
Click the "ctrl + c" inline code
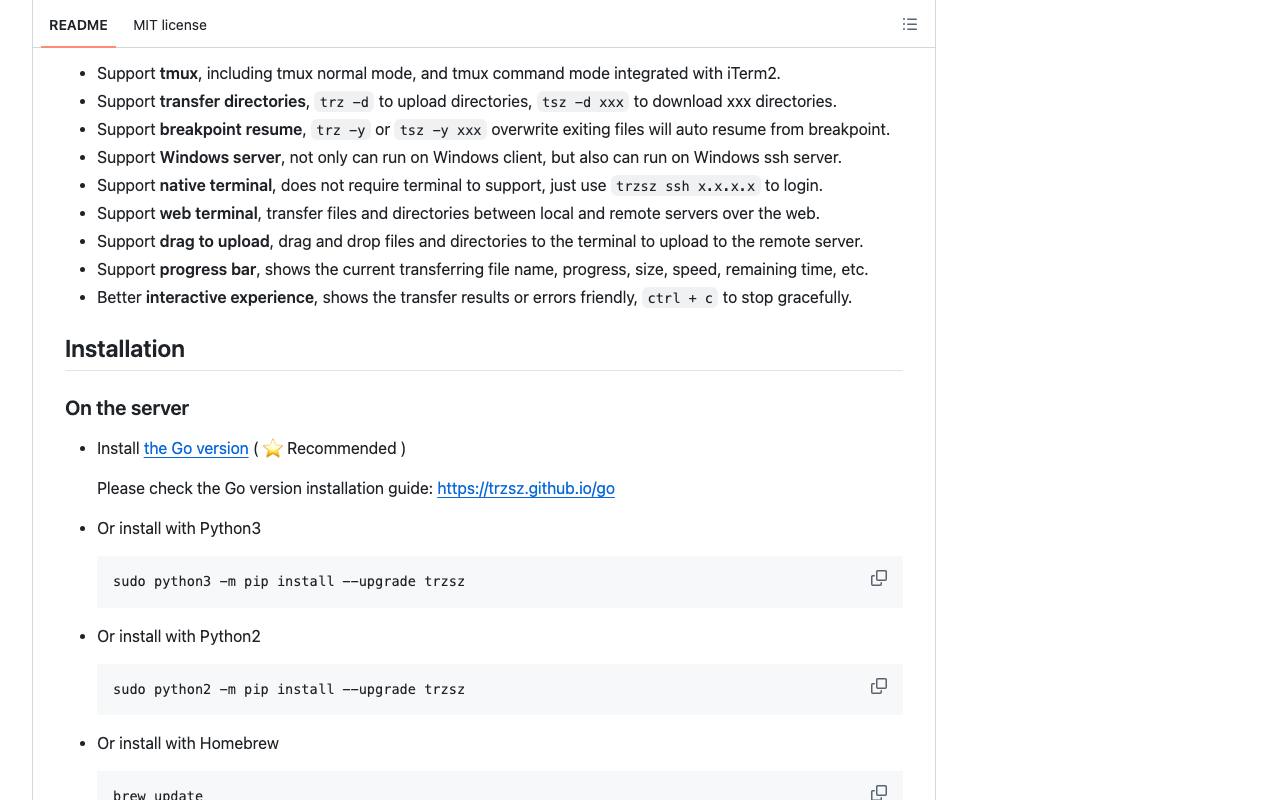pos(680,298)
